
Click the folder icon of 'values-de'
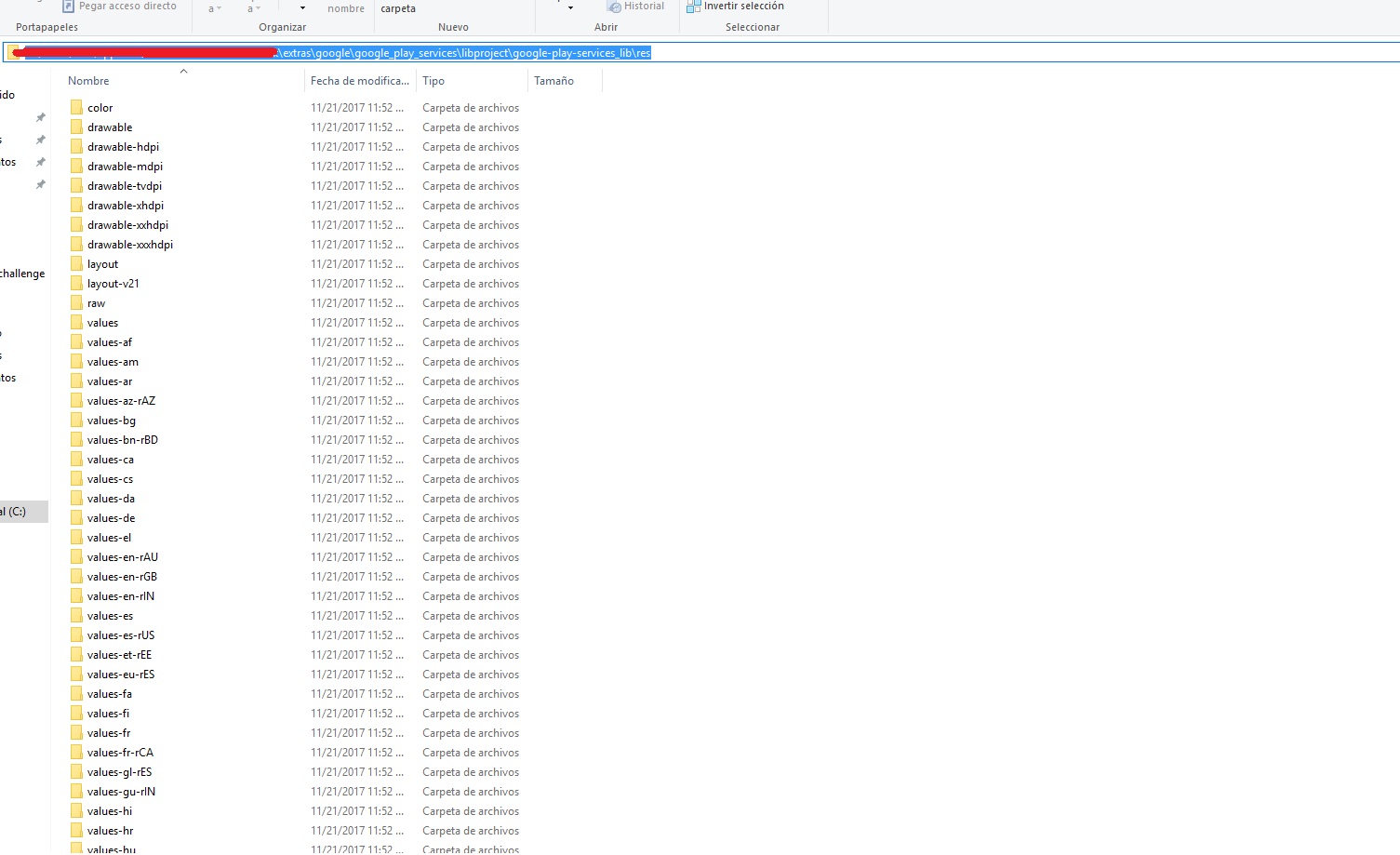pos(77,518)
